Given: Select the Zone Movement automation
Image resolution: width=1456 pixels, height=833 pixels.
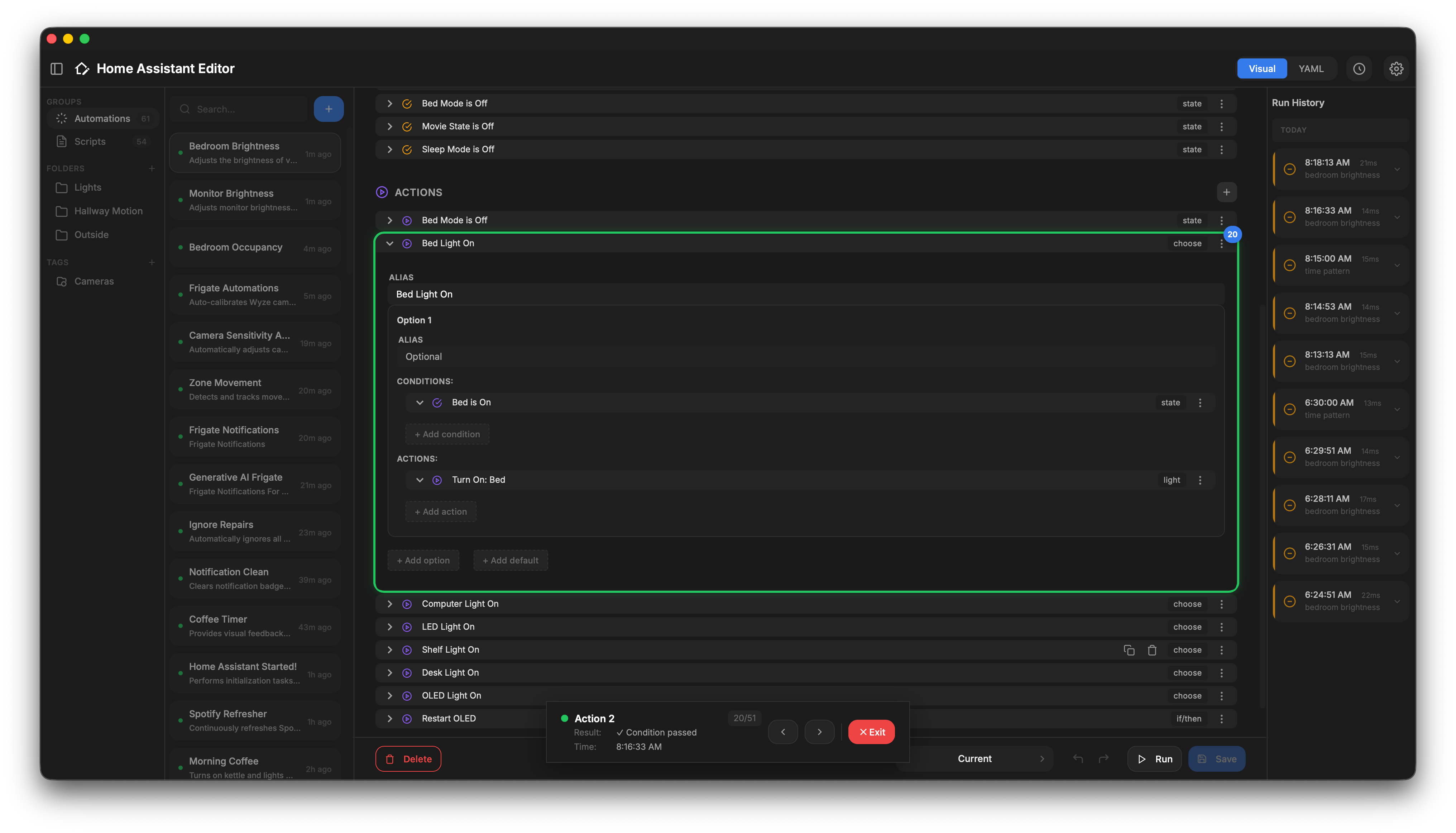Looking at the screenshot, I should pos(255,390).
